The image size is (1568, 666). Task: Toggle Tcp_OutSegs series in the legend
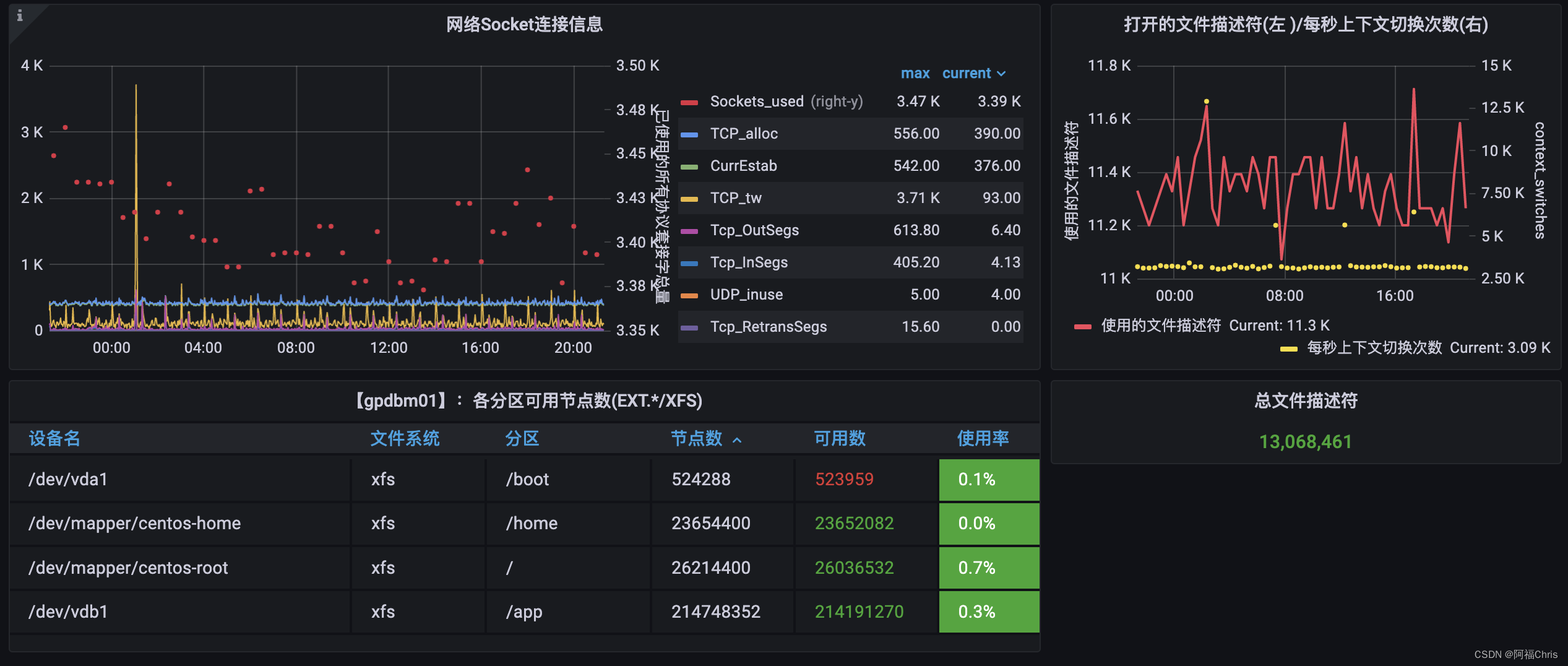pyautogui.click(x=754, y=230)
